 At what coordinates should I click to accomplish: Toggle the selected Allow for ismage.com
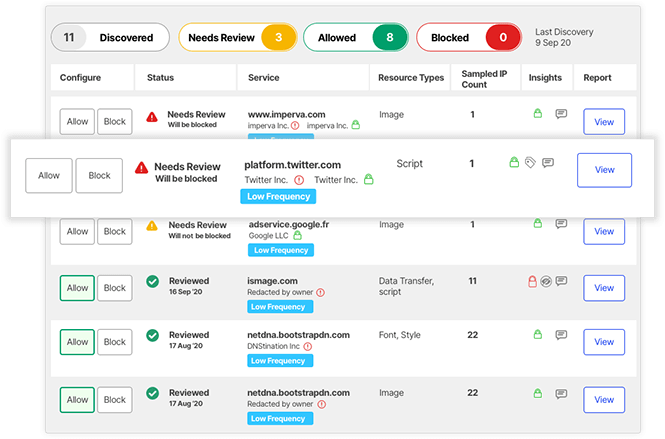pos(77,288)
